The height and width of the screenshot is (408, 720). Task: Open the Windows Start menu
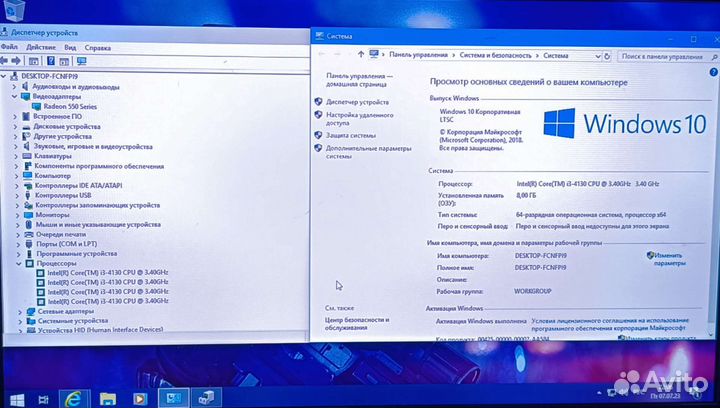(x=17, y=399)
